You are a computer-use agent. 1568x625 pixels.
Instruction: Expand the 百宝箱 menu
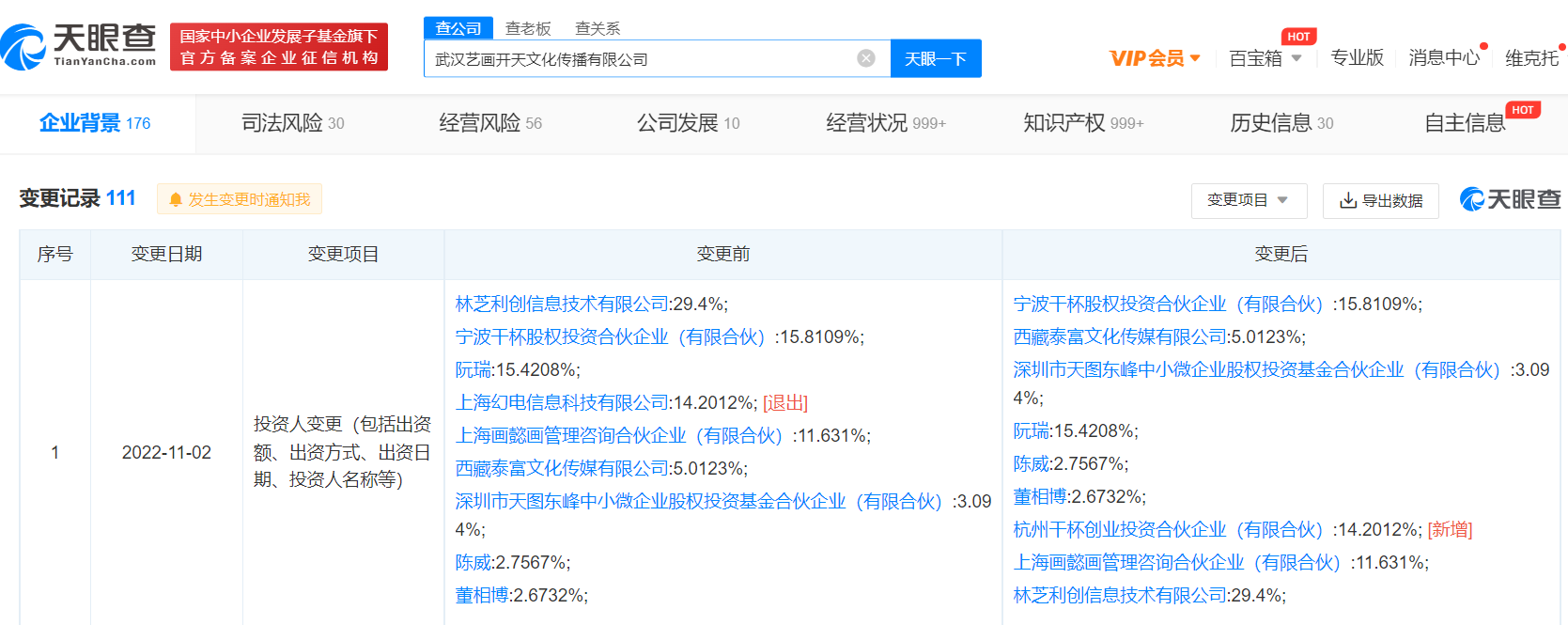[1265, 58]
